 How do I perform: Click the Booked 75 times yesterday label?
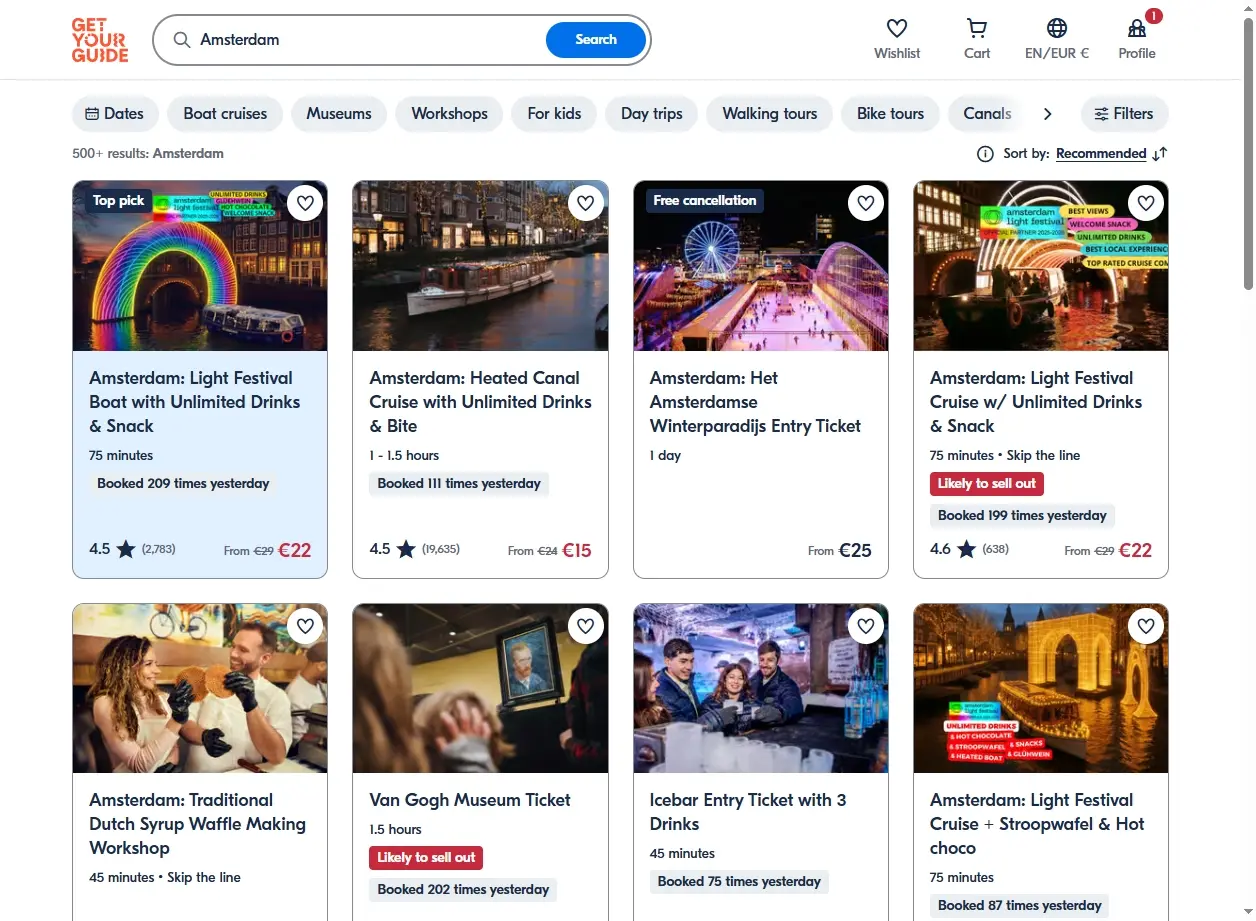click(x=739, y=882)
